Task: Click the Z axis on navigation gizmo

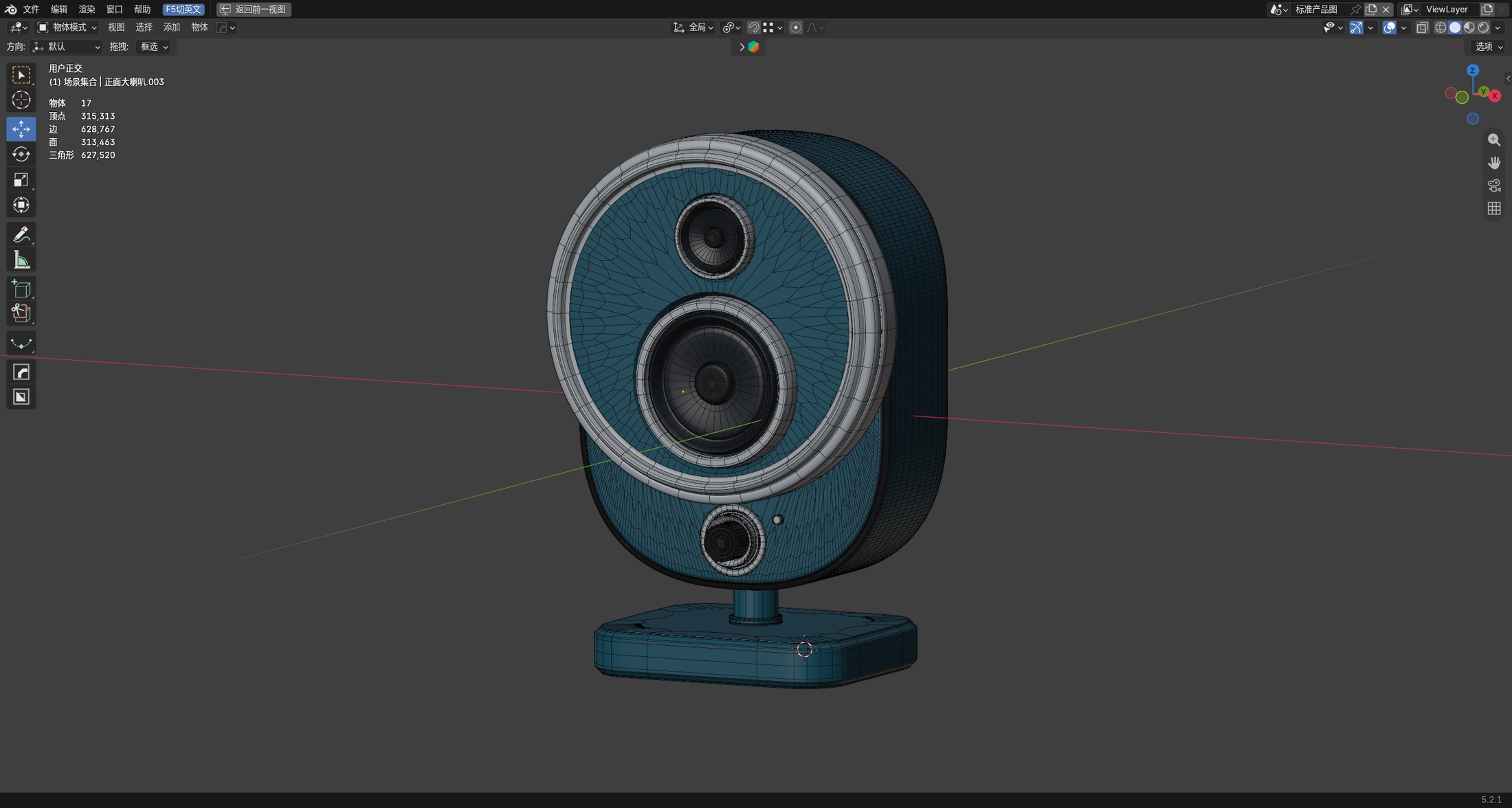Action: coord(1472,70)
